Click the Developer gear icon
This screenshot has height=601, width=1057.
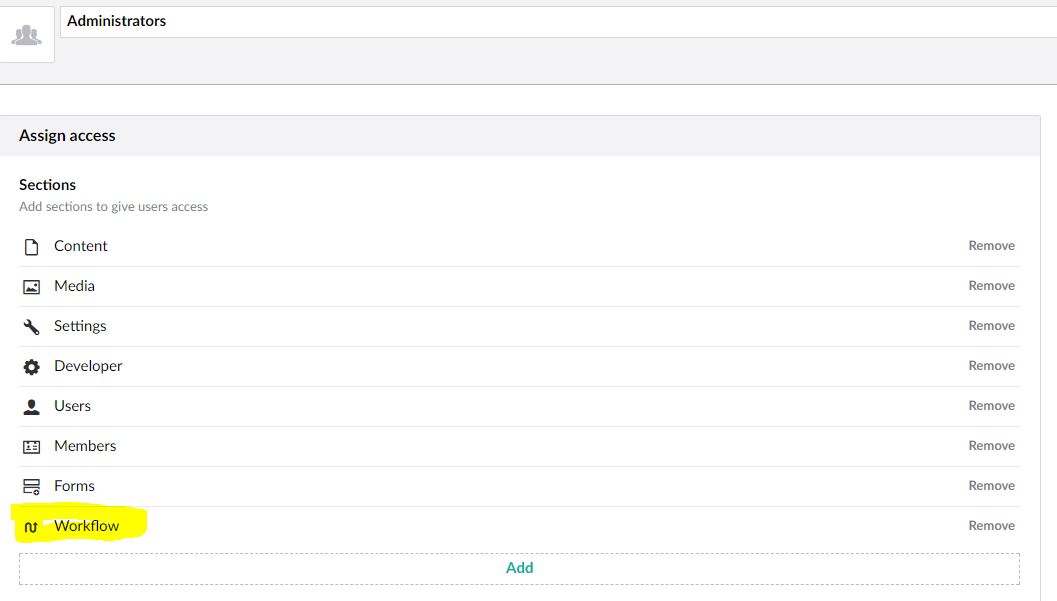tap(31, 367)
